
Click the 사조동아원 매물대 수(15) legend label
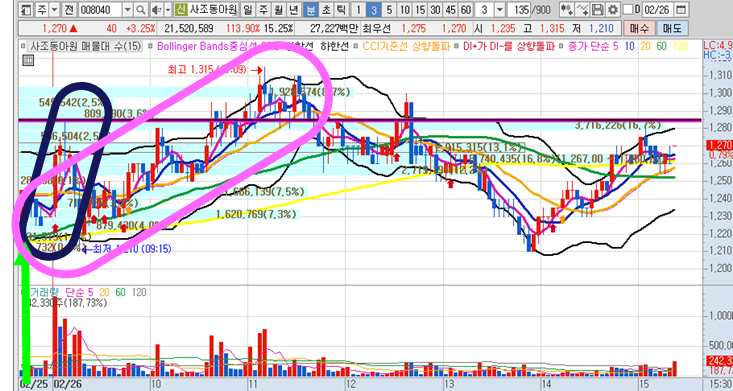(x=85, y=46)
